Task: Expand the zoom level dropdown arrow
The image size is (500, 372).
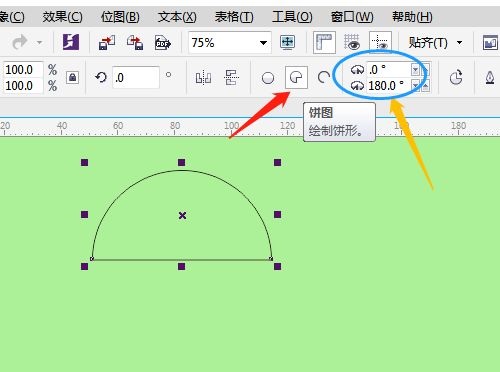Action: pos(263,43)
